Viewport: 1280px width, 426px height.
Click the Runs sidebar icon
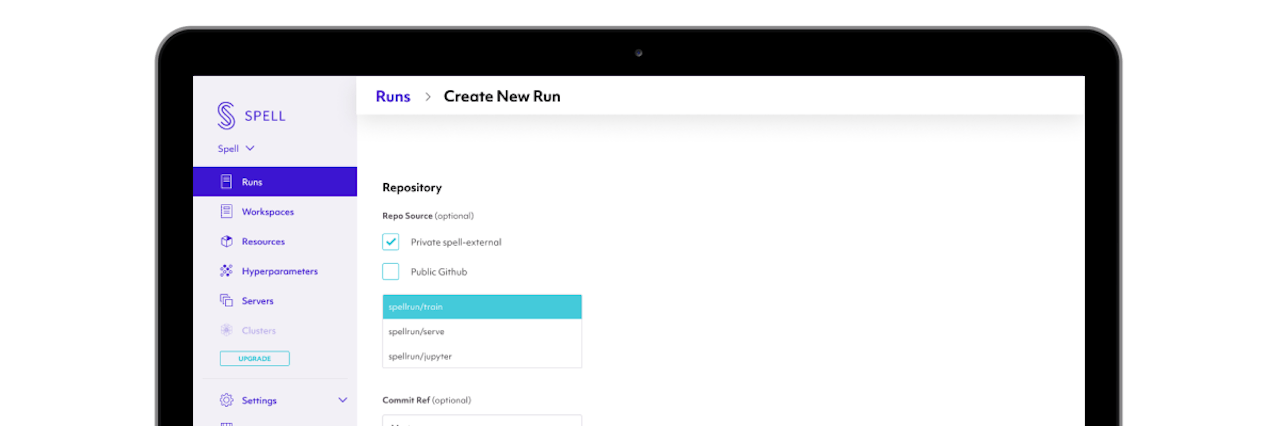[226, 182]
